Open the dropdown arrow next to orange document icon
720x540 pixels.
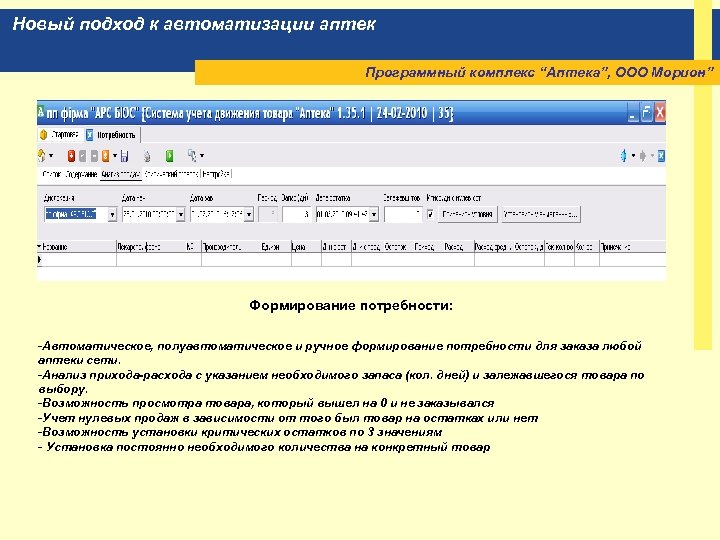115,156
